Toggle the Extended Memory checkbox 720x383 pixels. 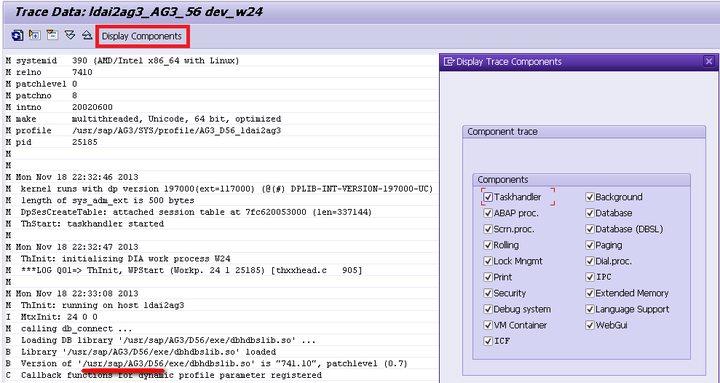590,293
